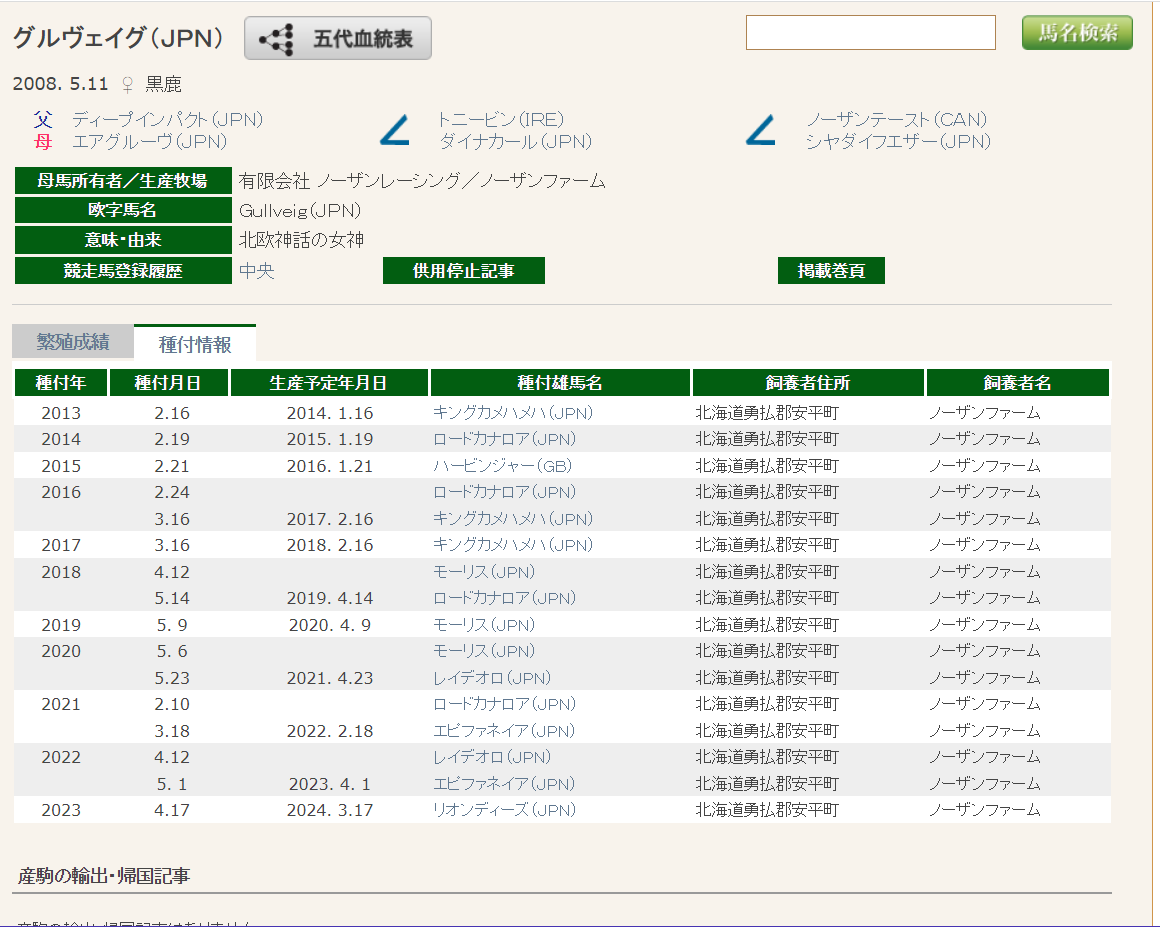Click the 2013 キングカメハメハ(JPN) stallion link
The image size is (1160, 927).
click(512, 413)
